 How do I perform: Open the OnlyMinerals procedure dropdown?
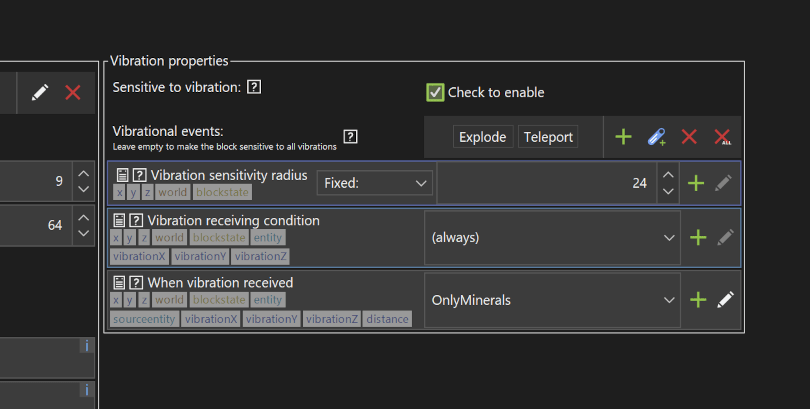pyautogui.click(x=552, y=300)
